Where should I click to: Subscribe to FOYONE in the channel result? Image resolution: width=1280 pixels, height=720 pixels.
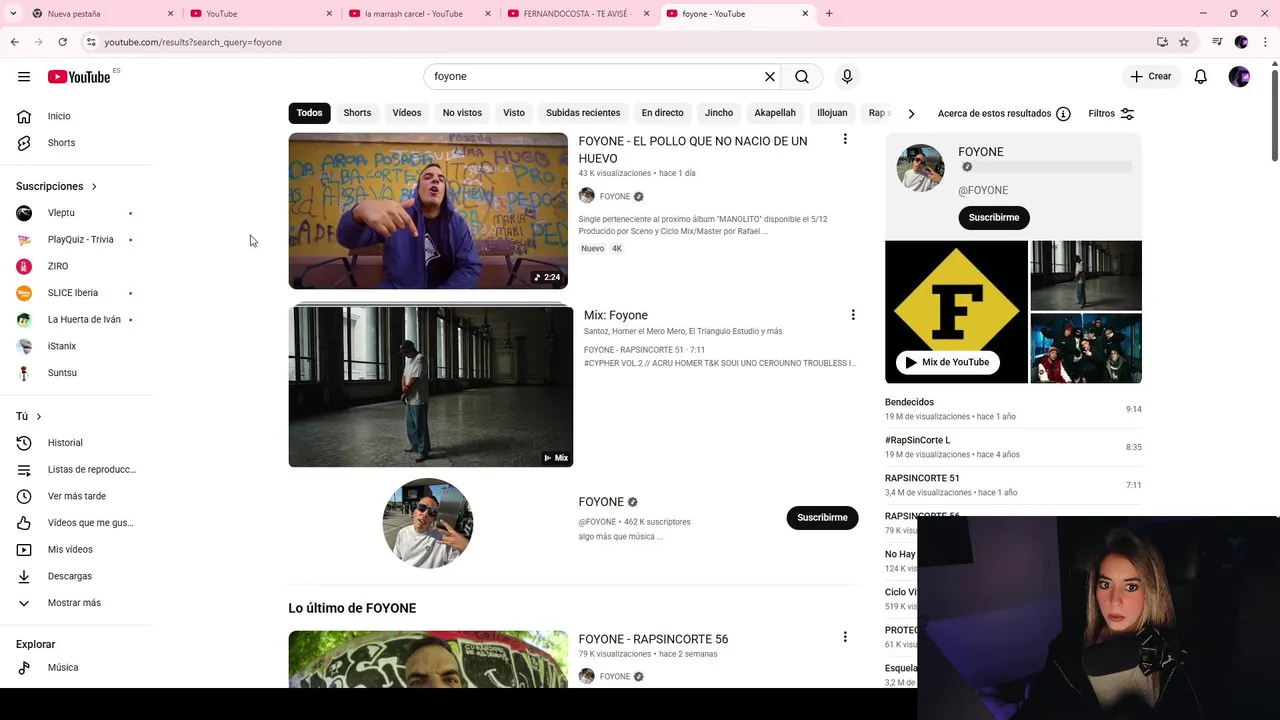point(822,518)
